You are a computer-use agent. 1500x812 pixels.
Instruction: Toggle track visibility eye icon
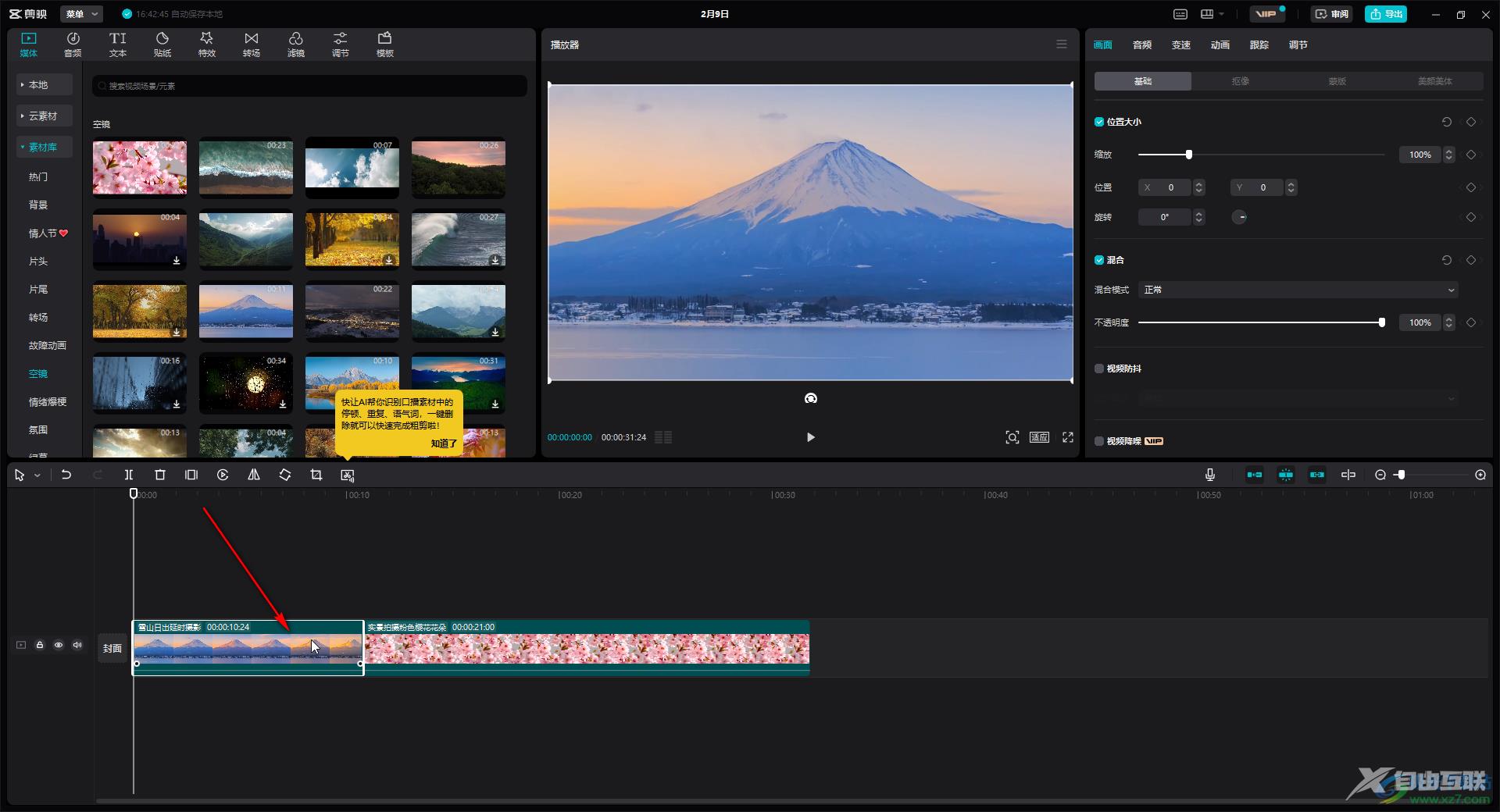[59, 645]
